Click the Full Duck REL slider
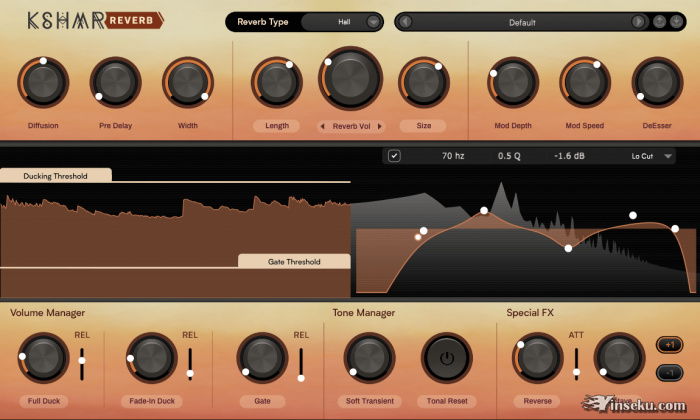Image resolution: width=700 pixels, height=420 pixels. (82, 357)
